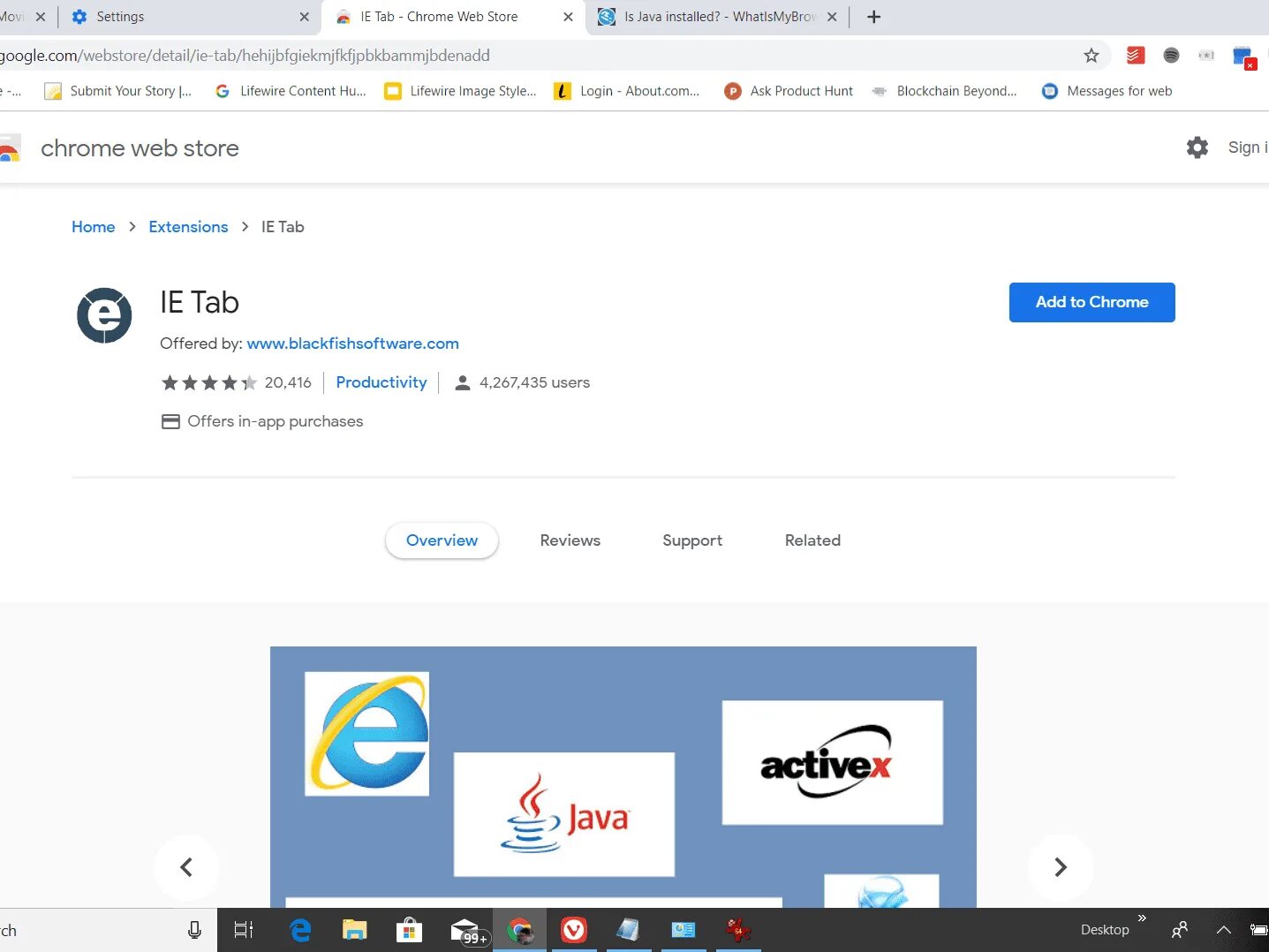Open the Productivity category link
The width and height of the screenshot is (1269, 952).
pos(381,382)
